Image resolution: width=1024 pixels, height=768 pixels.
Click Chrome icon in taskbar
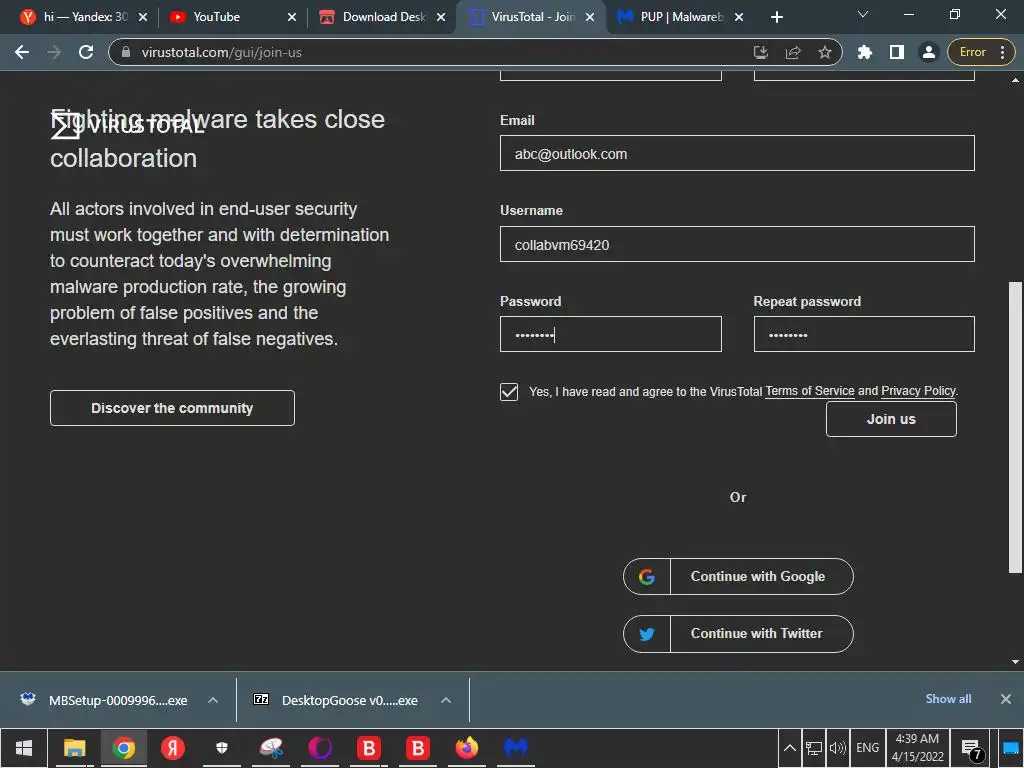pos(123,748)
